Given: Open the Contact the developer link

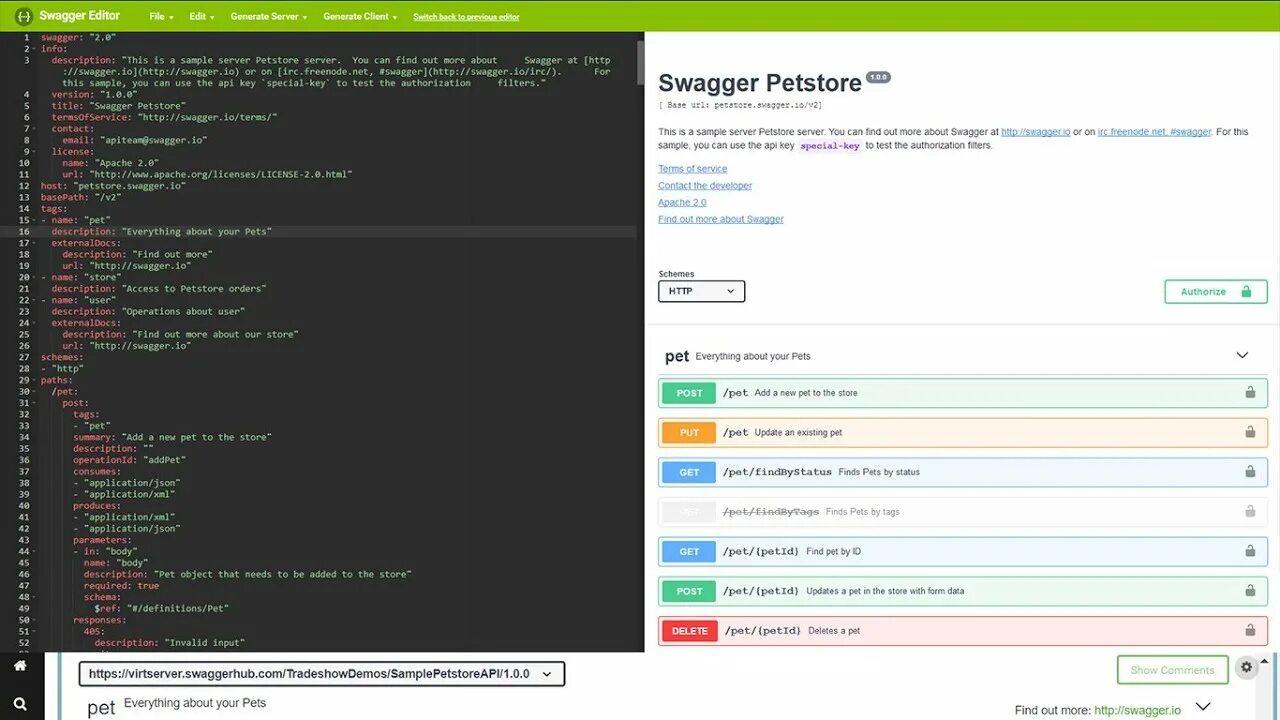Looking at the screenshot, I should click(x=705, y=186).
